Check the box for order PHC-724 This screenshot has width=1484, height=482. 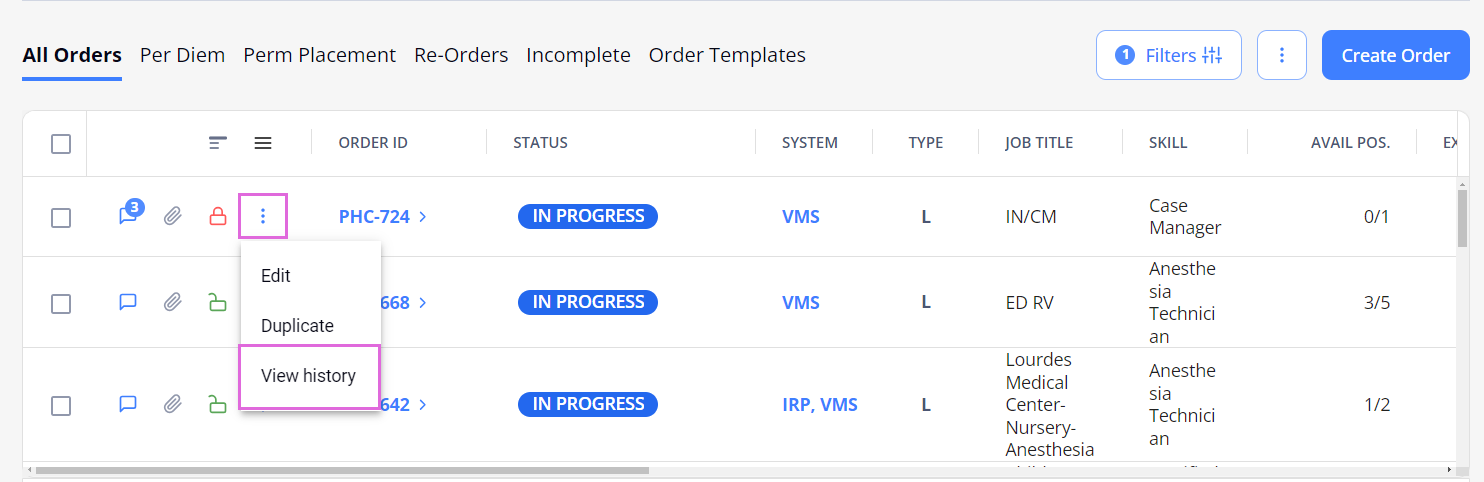(x=61, y=217)
